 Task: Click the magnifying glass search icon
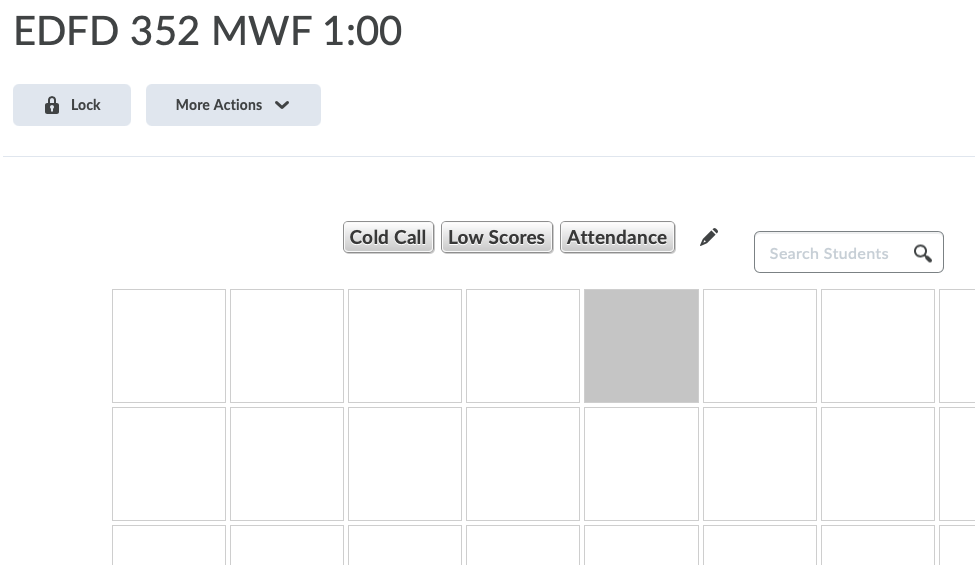pos(923,253)
